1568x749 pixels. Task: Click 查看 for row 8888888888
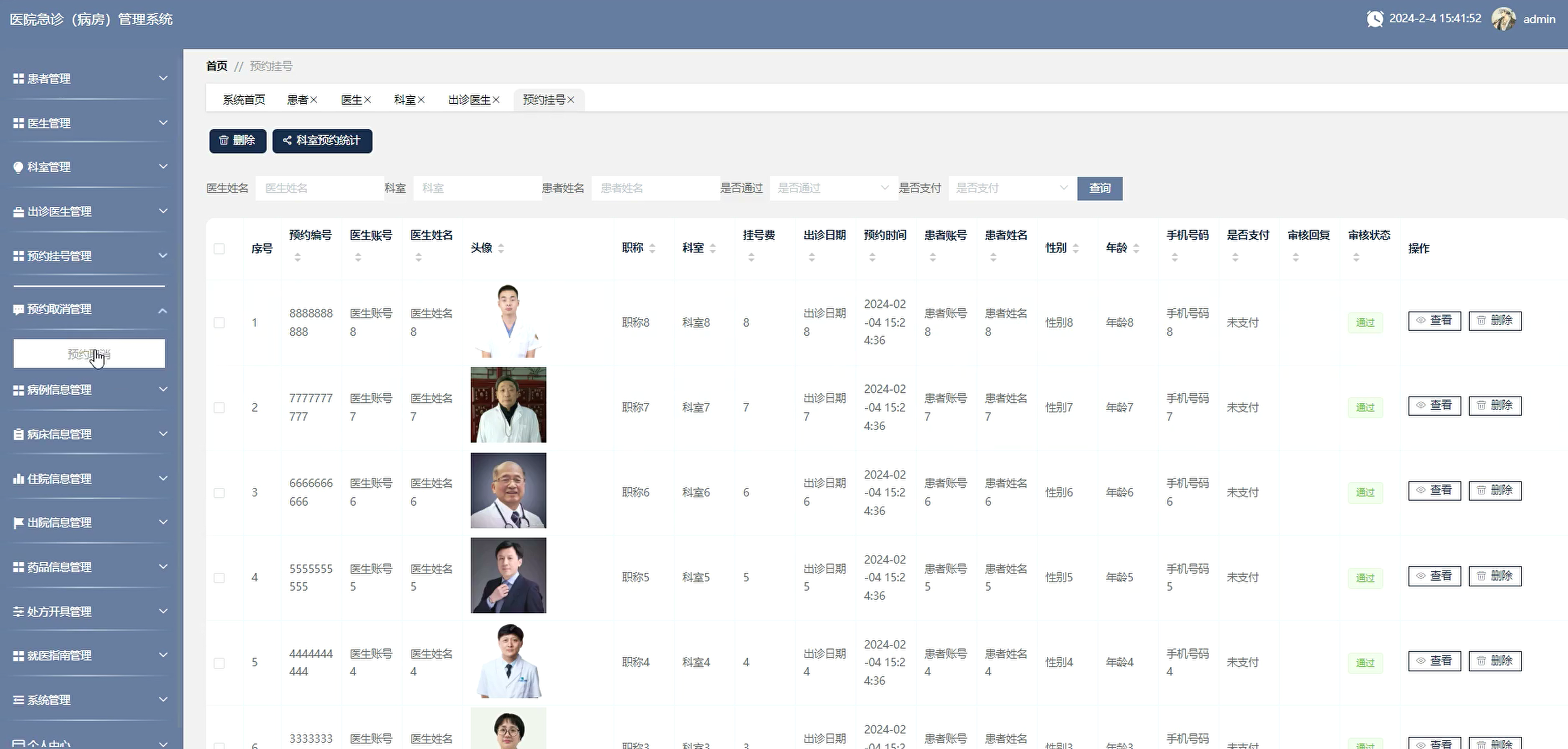point(1434,320)
